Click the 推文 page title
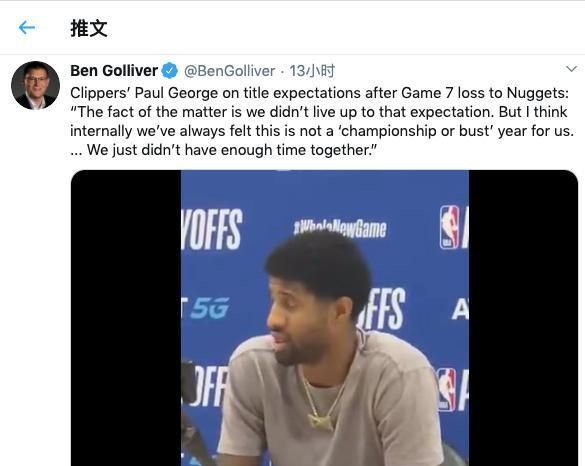This screenshot has height=466, width=585. pos(89,28)
